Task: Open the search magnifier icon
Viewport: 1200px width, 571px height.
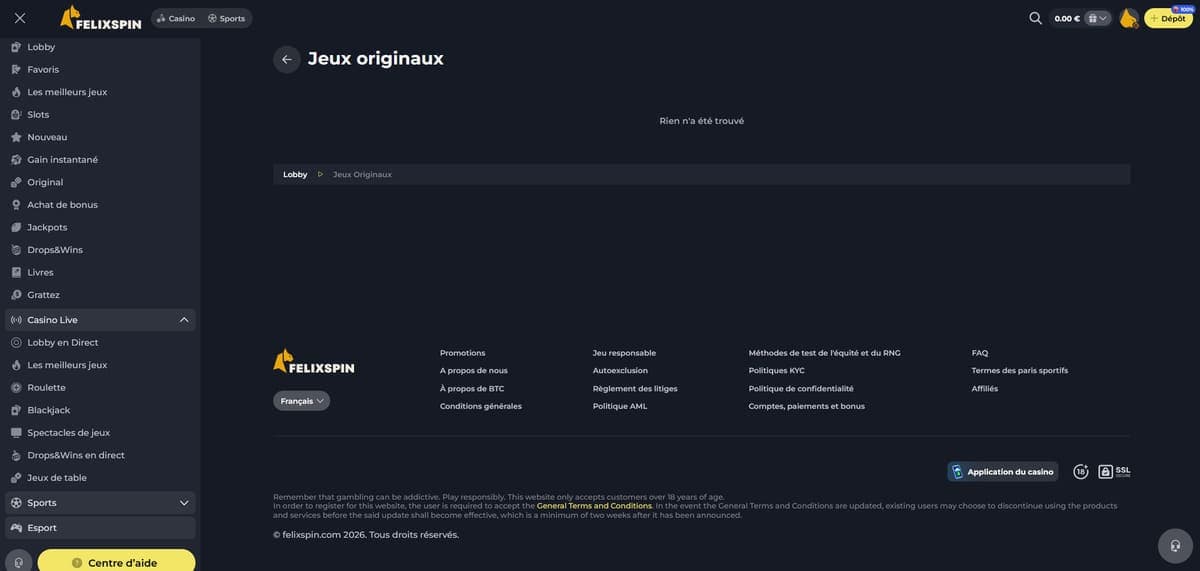Action: coord(1036,18)
